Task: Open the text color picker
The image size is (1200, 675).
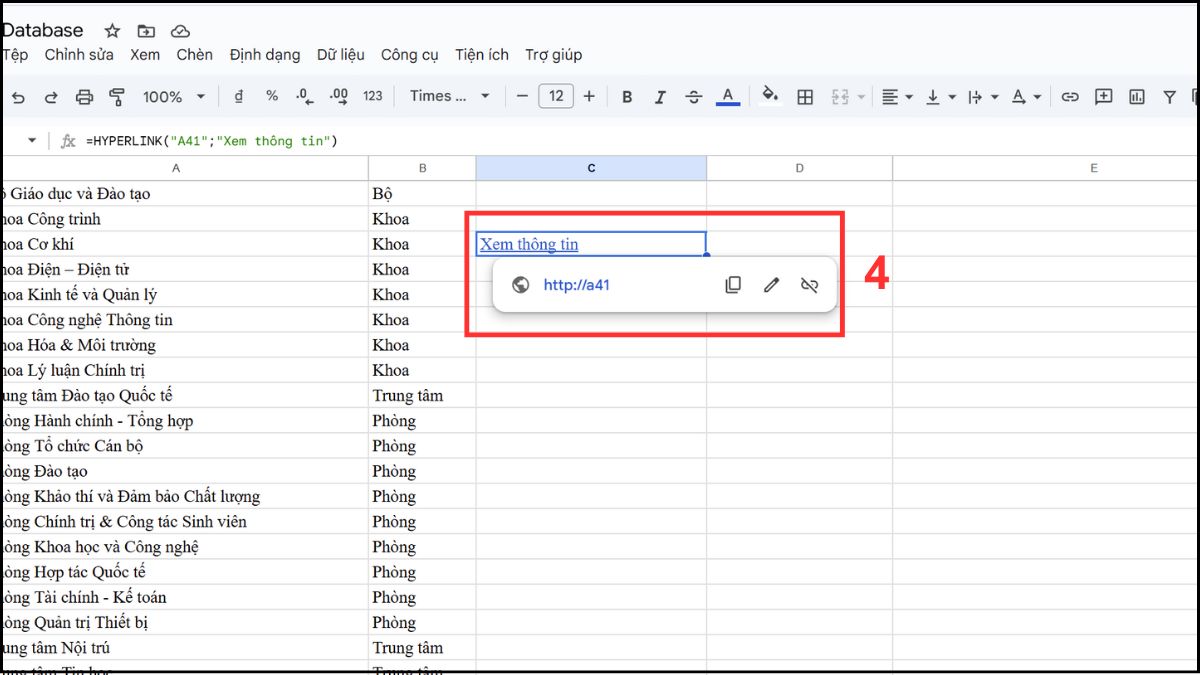Action: tap(728, 96)
